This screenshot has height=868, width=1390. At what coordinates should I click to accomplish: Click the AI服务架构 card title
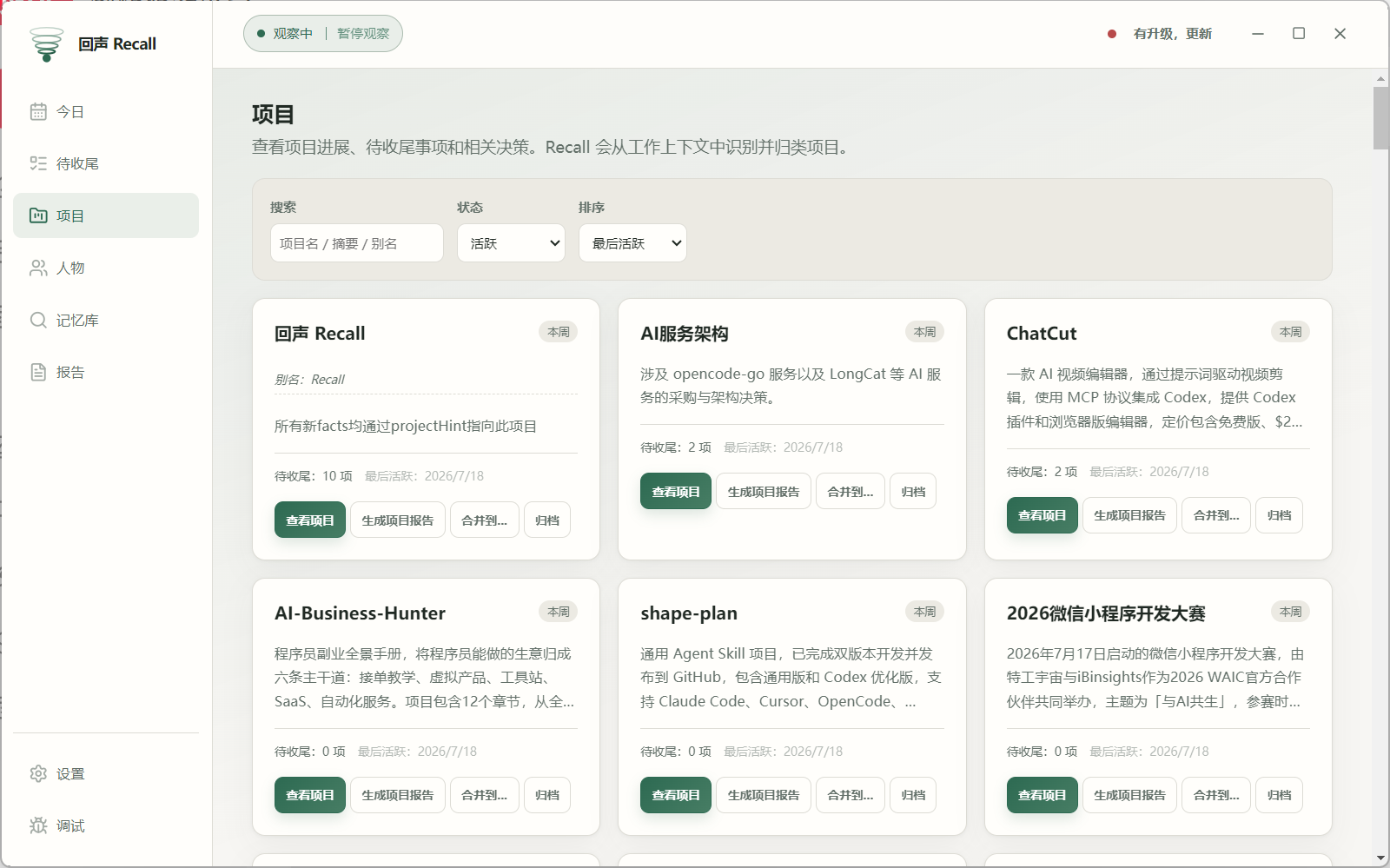(x=685, y=334)
